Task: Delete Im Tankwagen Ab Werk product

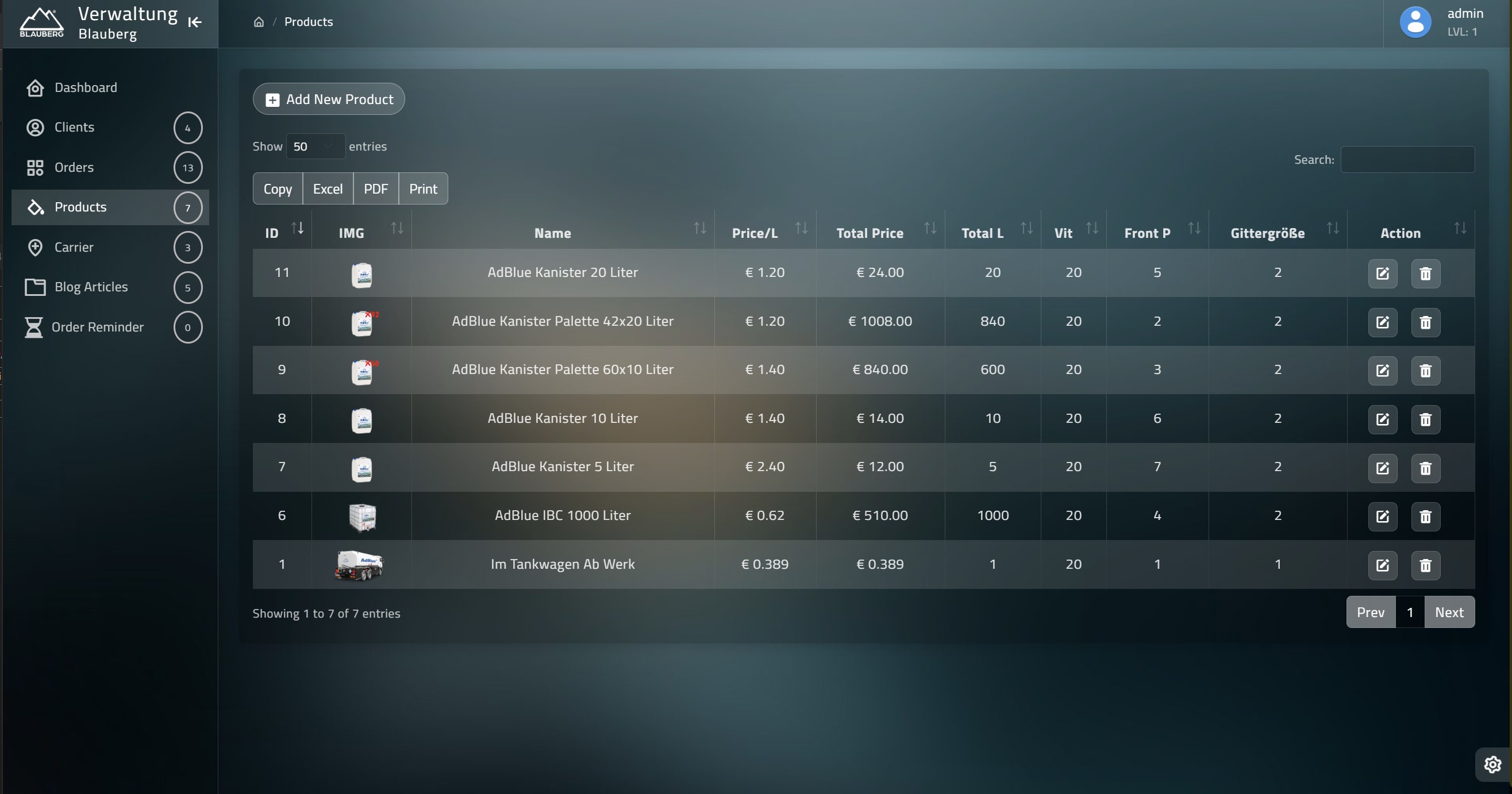Action: (1425, 565)
